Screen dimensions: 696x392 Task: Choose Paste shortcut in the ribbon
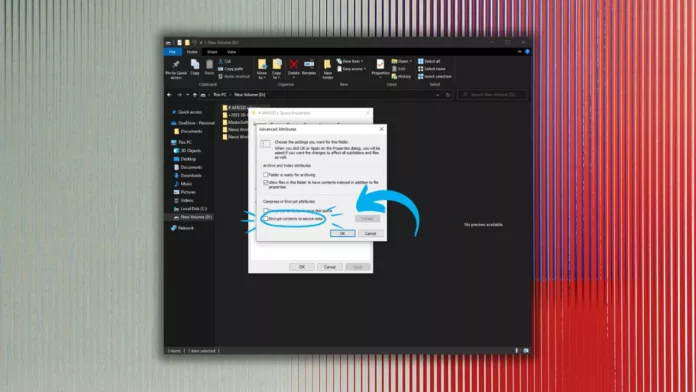234,76
